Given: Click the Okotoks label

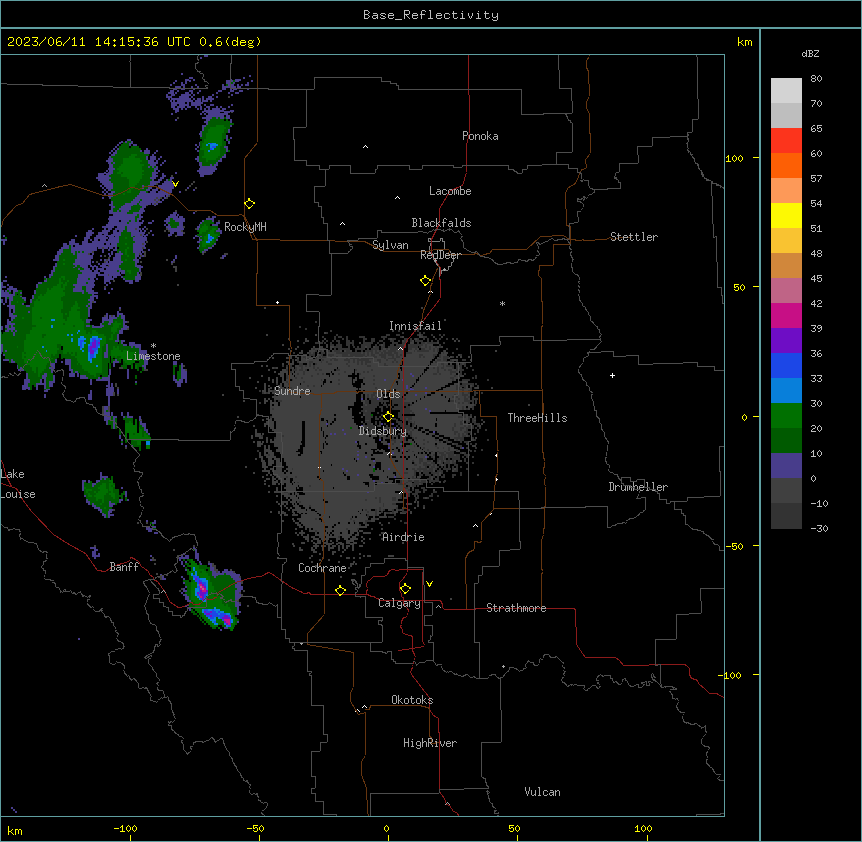Looking at the screenshot, I should coord(412,700).
